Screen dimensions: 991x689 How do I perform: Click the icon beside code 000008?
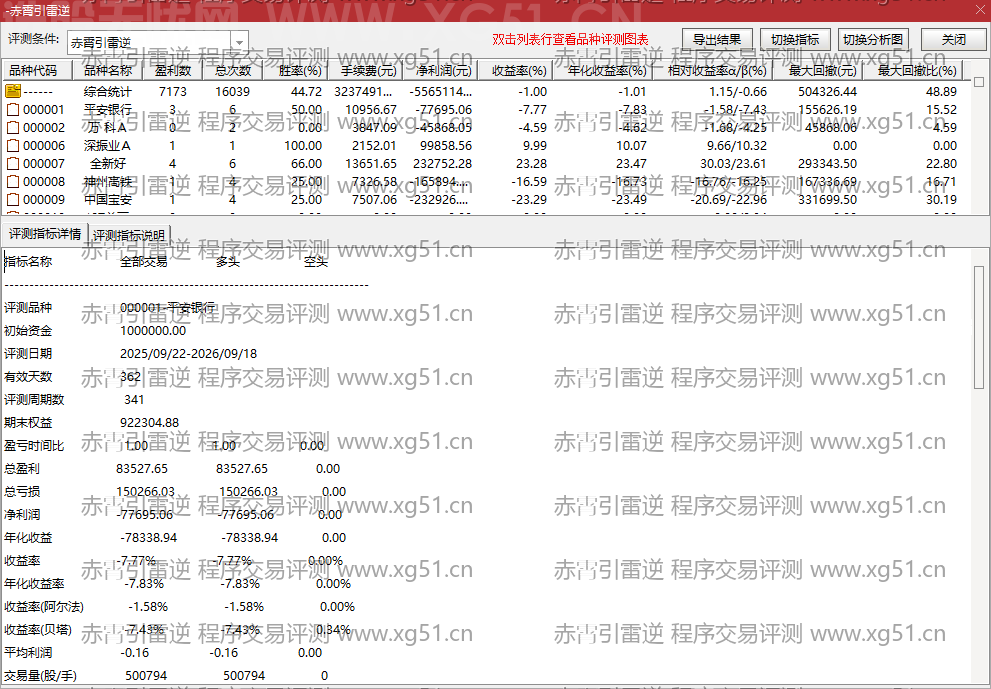(13, 182)
